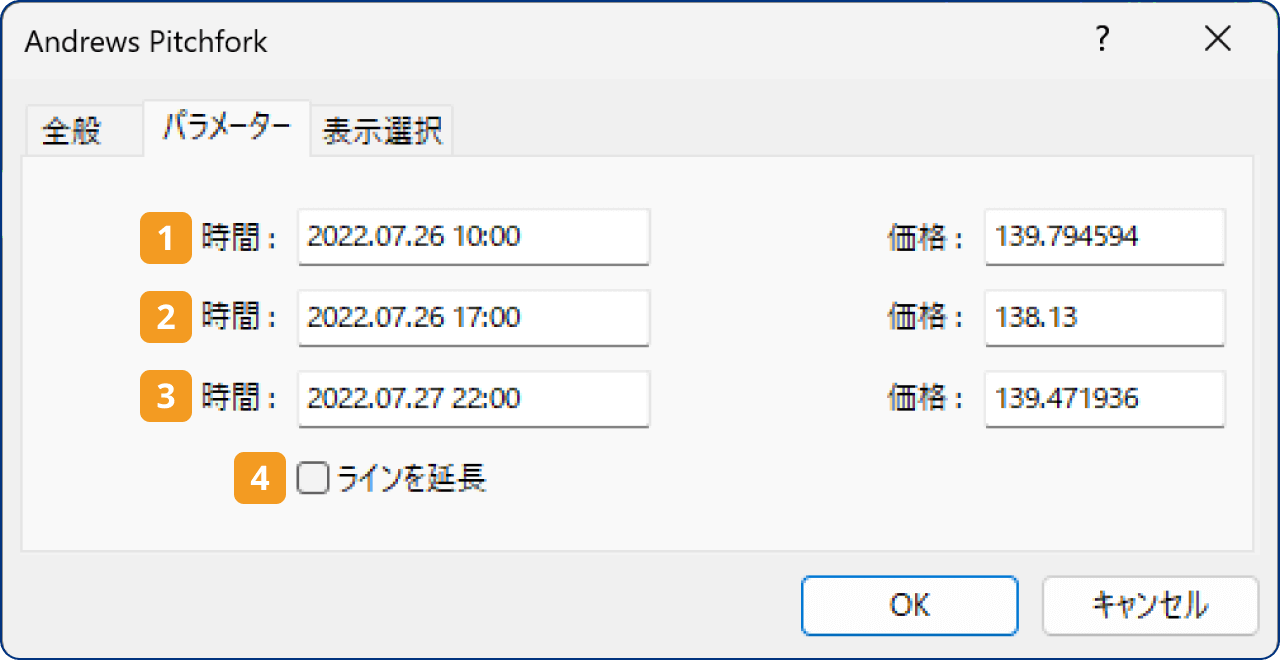The width and height of the screenshot is (1280, 660).
Task: Close the Andrews Pitchfork dialog
Action: point(1218,39)
